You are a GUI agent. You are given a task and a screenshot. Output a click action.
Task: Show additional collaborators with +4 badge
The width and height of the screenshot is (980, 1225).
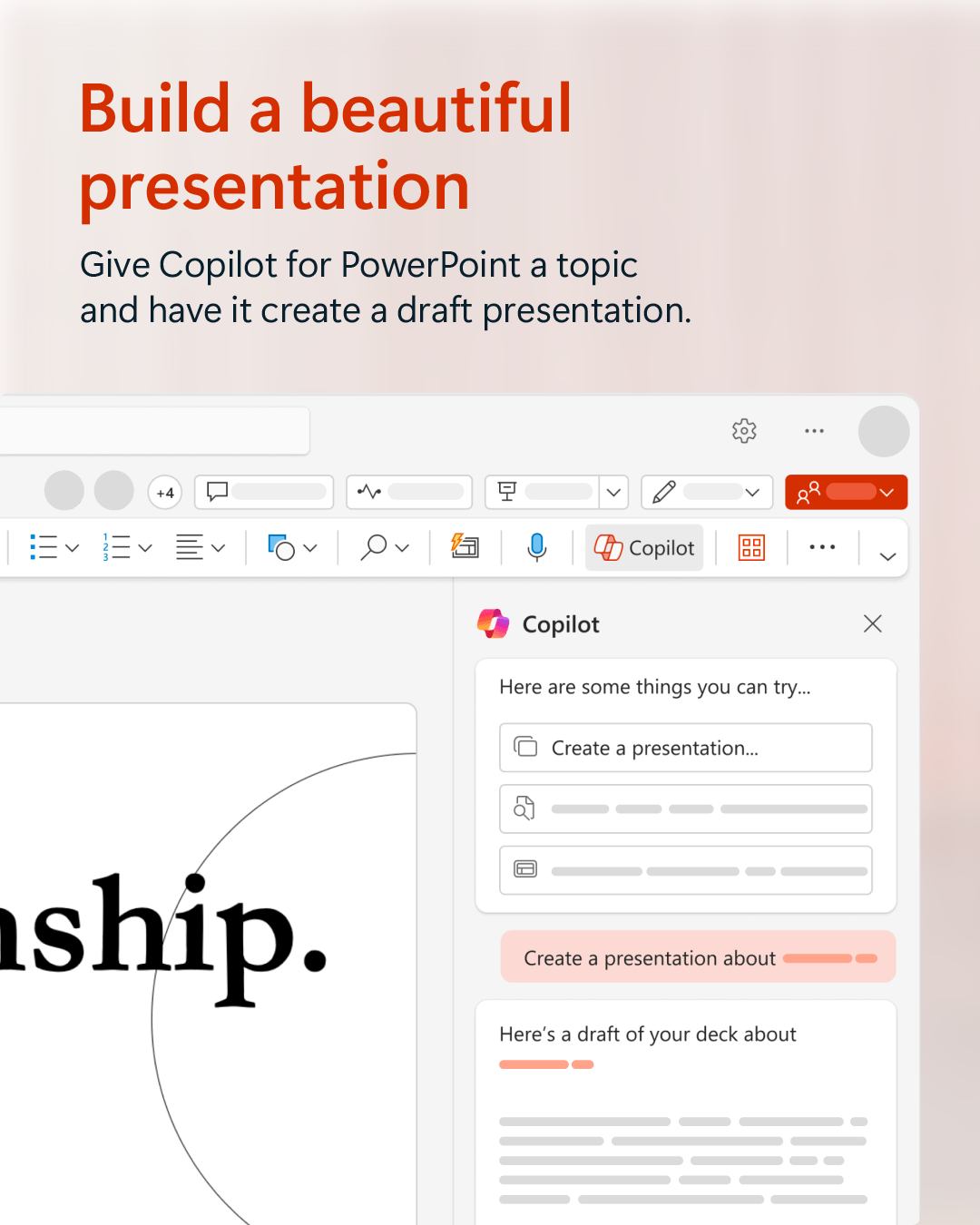[164, 493]
